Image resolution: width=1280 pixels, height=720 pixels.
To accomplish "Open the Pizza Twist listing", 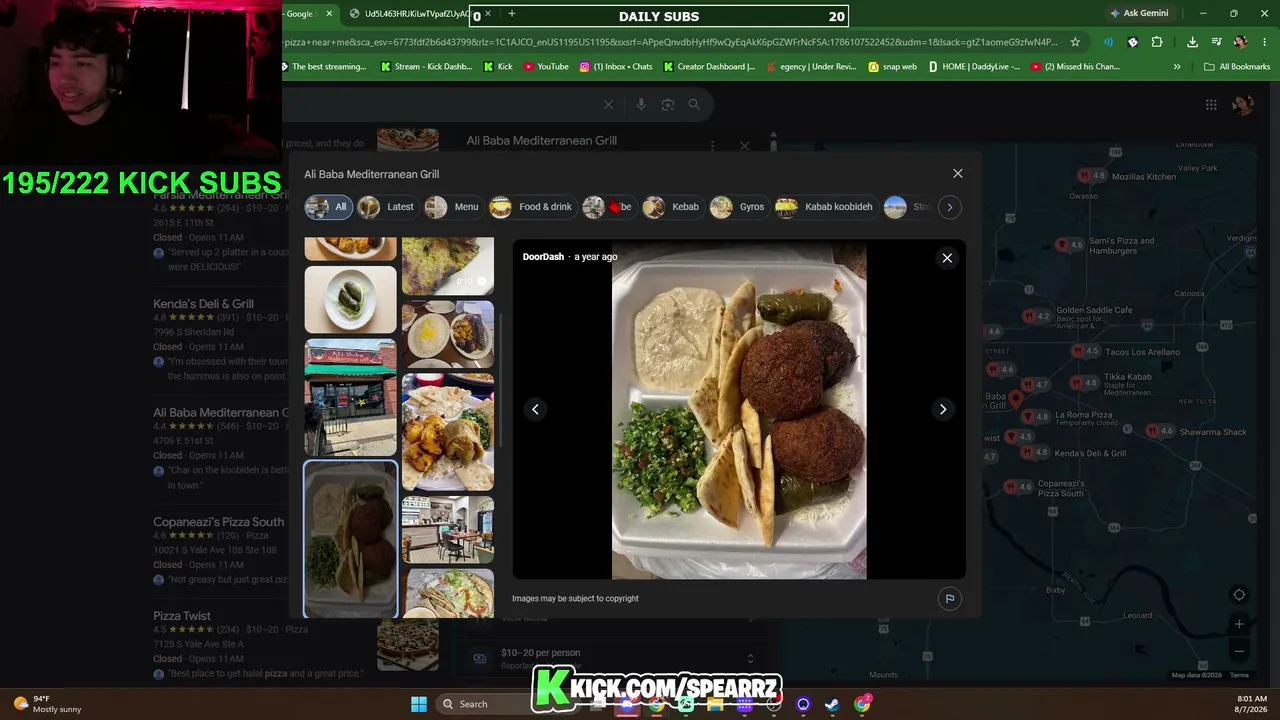I will [x=182, y=616].
